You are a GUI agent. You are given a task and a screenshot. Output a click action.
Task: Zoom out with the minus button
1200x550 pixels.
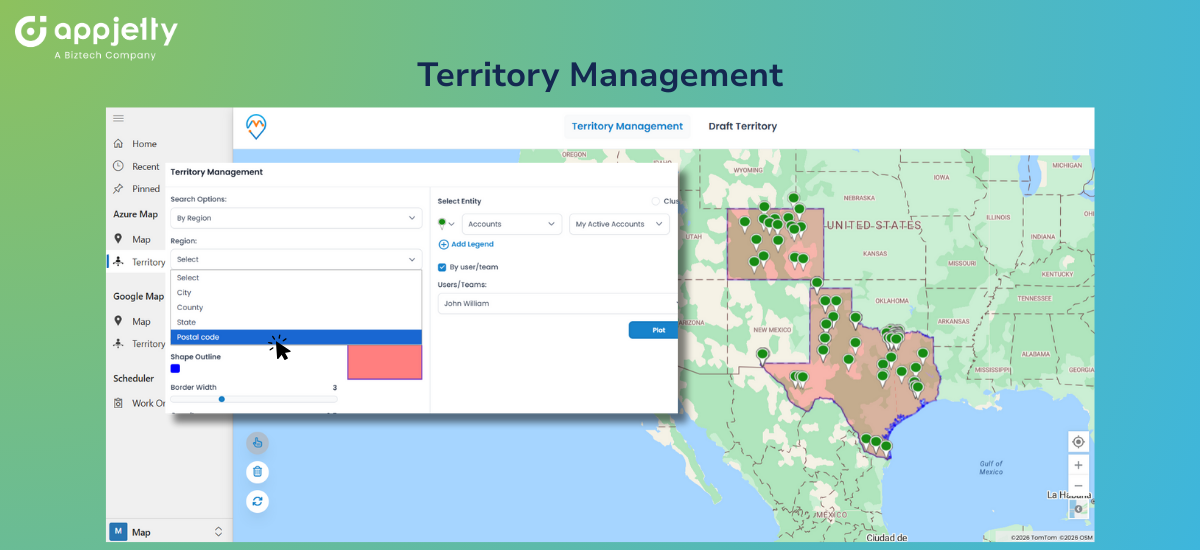coord(1078,486)
